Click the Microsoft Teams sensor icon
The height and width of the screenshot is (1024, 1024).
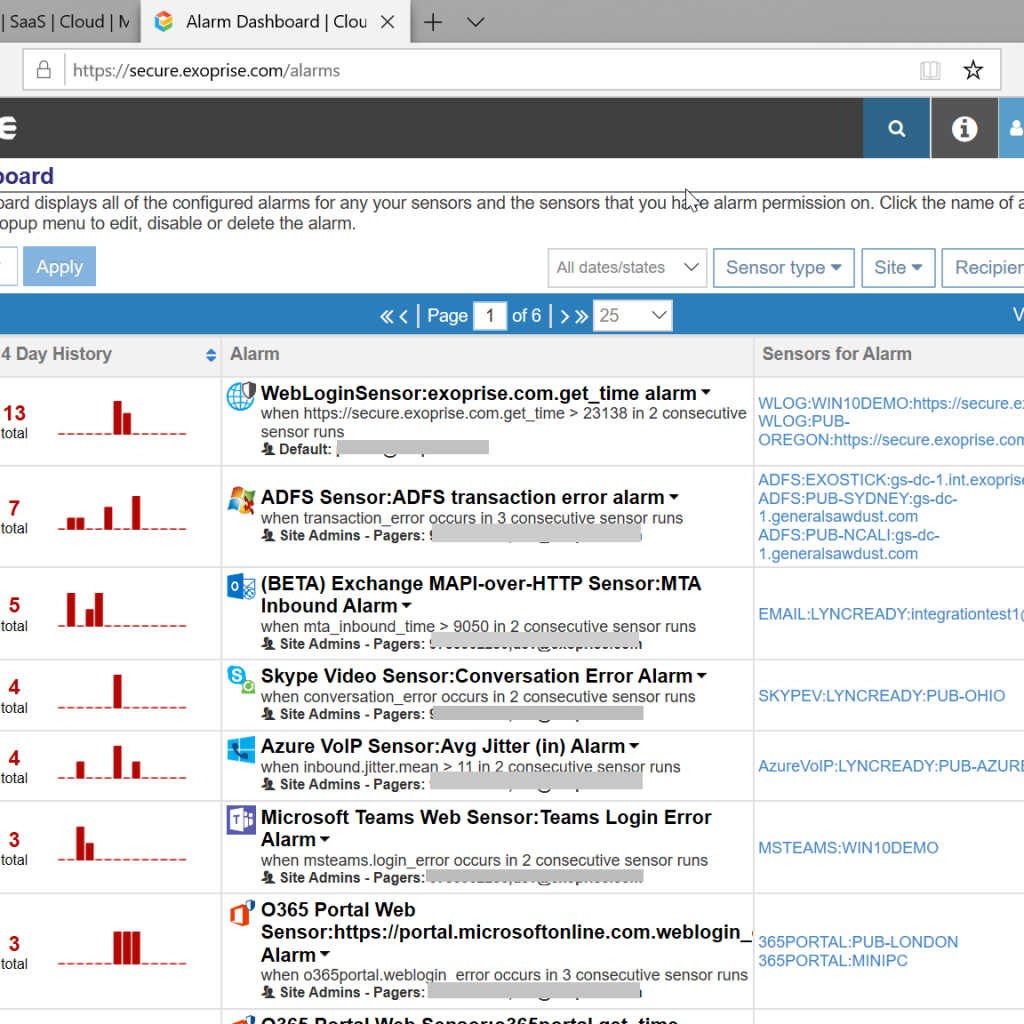coord(241,820)
